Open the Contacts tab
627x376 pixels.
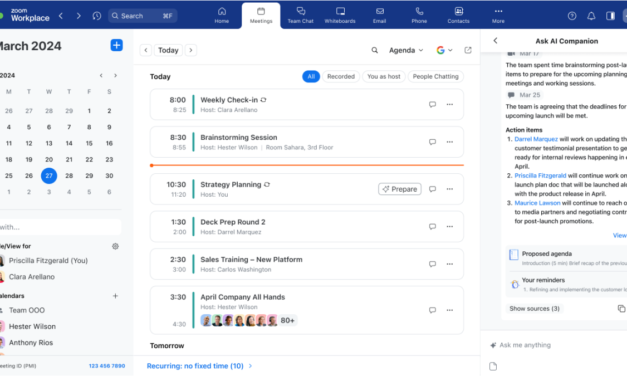(458, 15)
